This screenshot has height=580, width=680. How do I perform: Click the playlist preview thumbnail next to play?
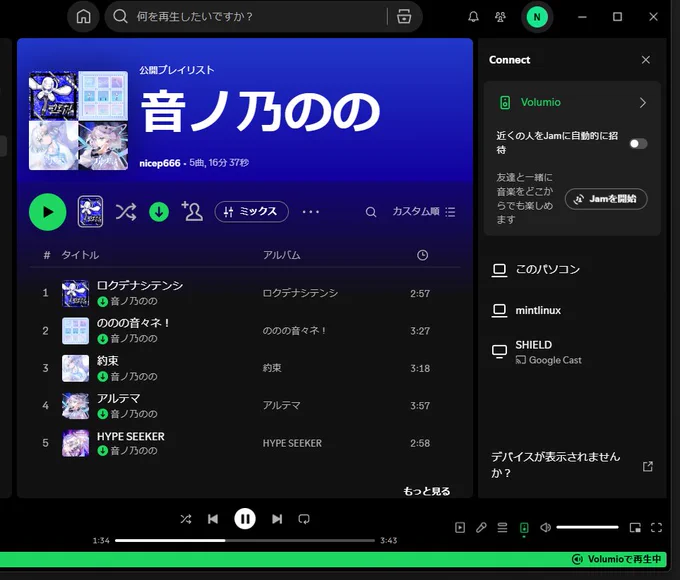pos(90,212)
